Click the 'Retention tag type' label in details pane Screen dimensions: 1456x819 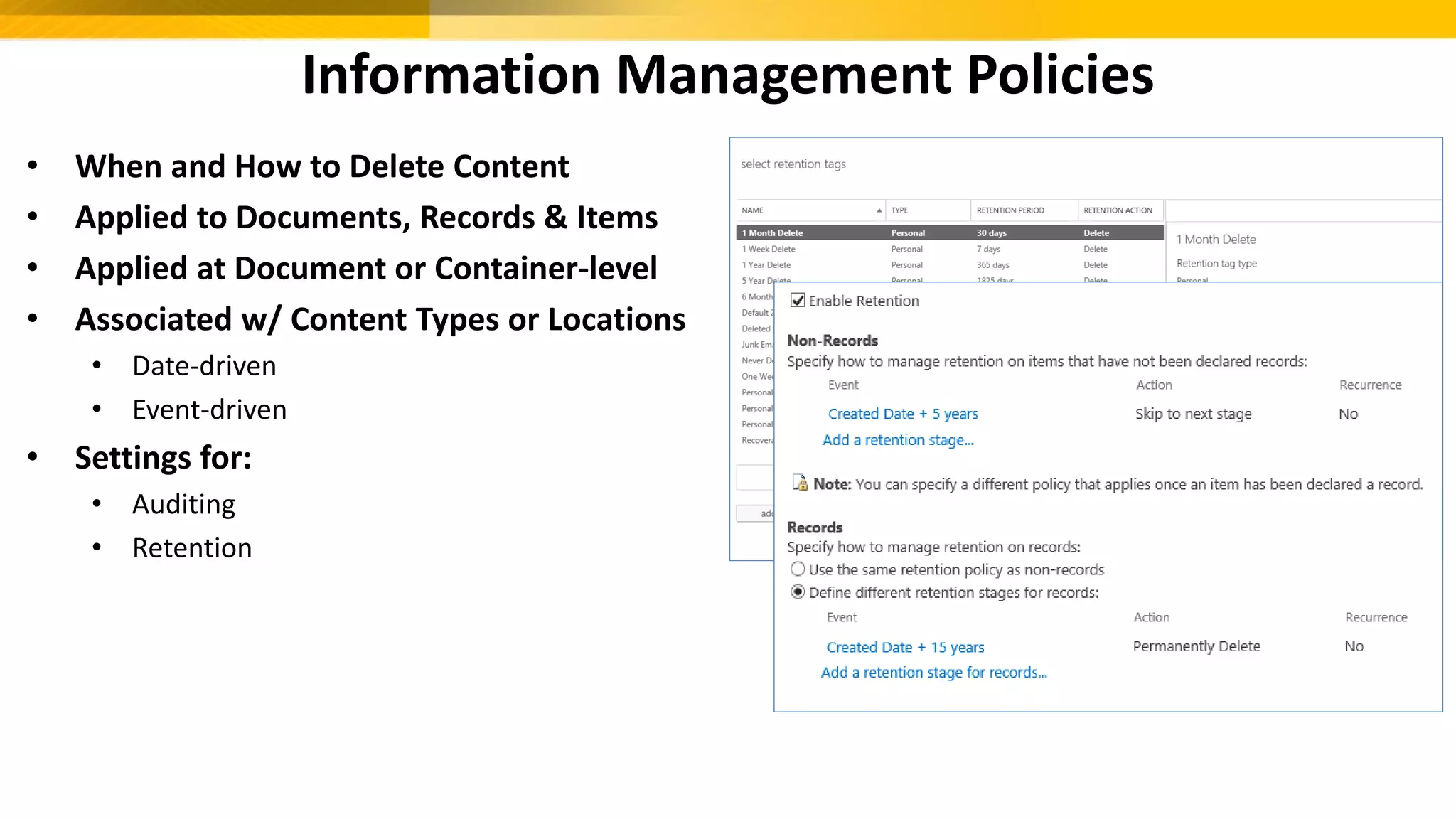click(x=1216, y=264)
